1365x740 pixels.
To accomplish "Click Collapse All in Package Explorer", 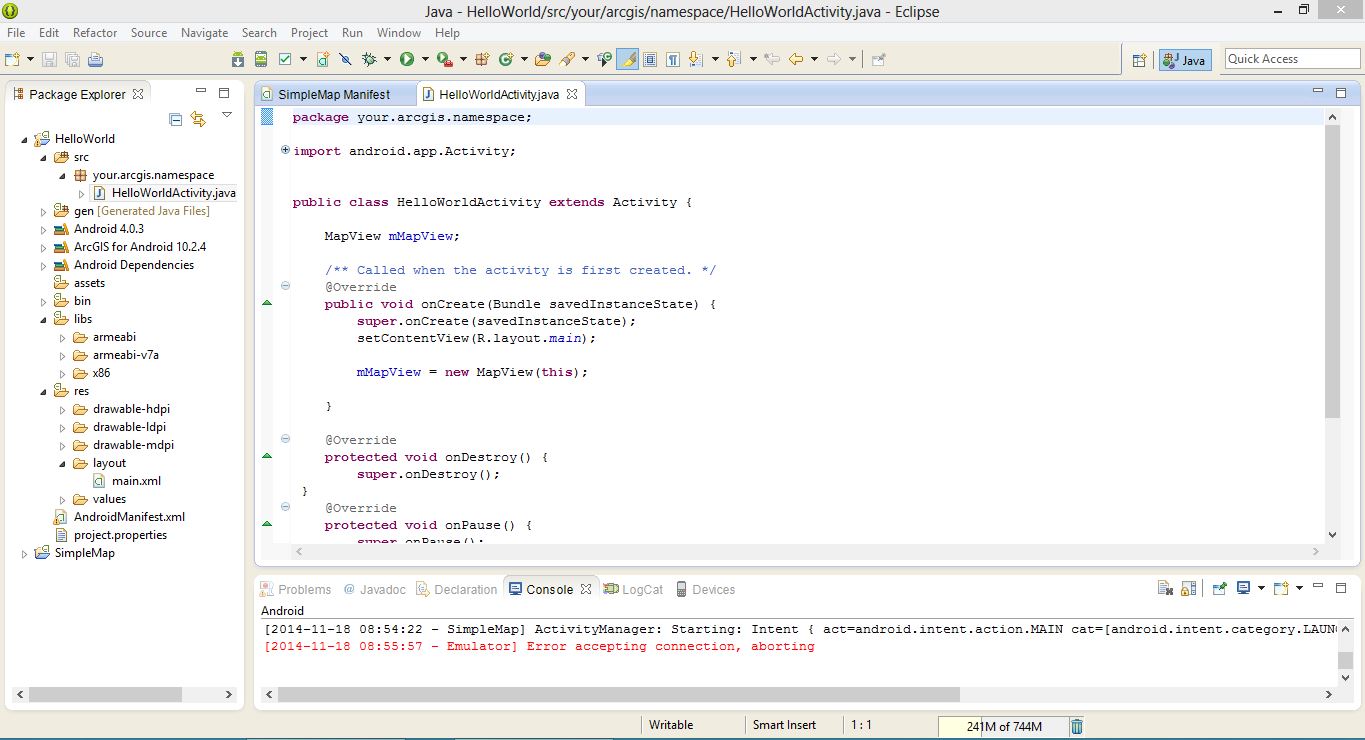I will (x=176, y=119).
